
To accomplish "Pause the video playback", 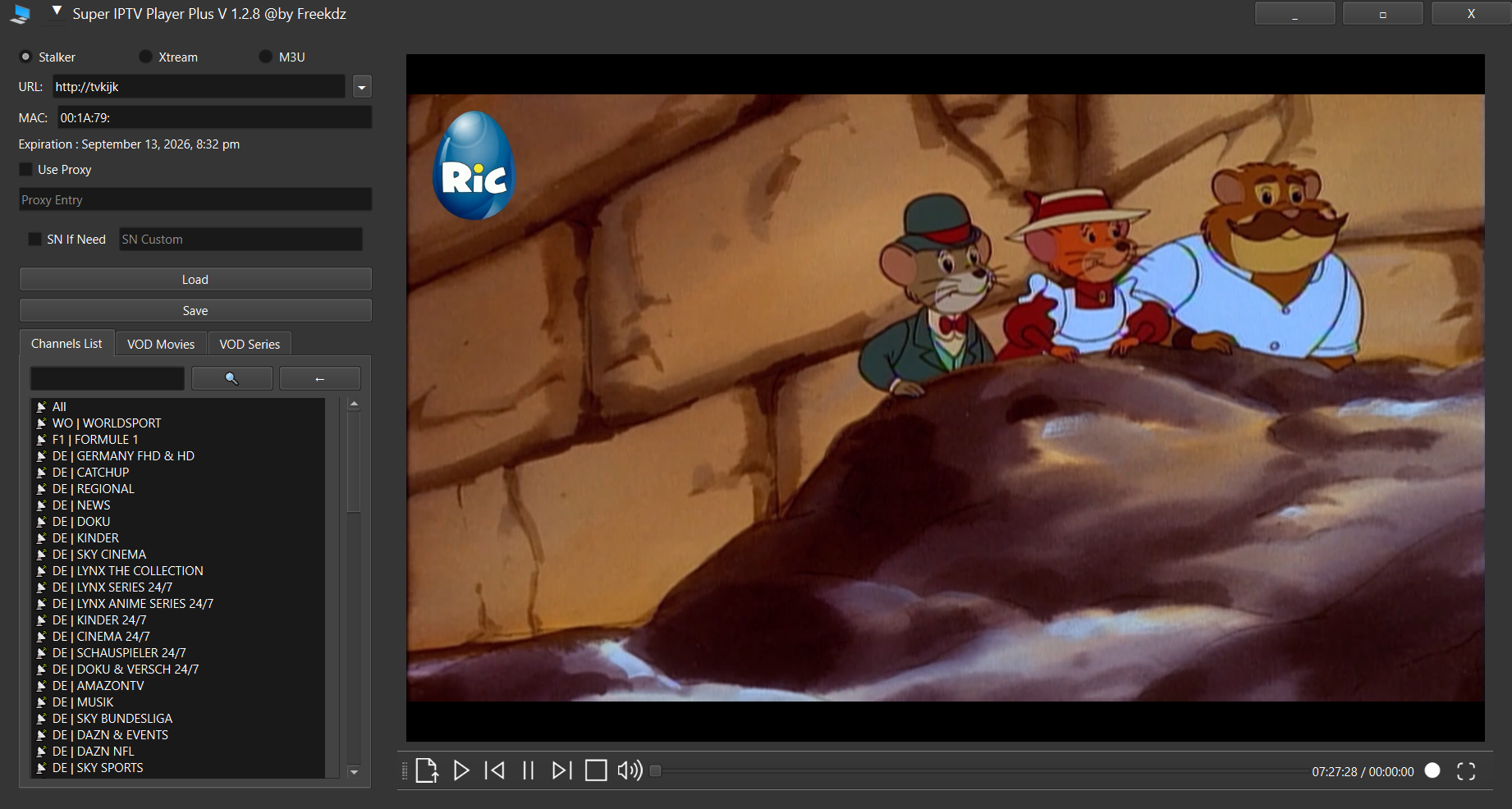I will (x=529, y=770).
